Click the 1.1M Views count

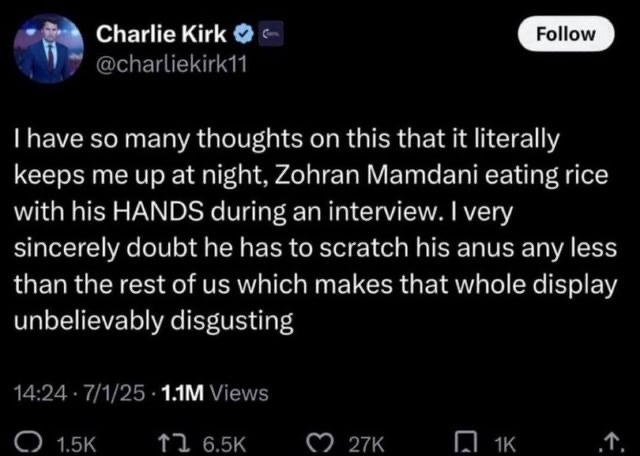tap(206, 393)
